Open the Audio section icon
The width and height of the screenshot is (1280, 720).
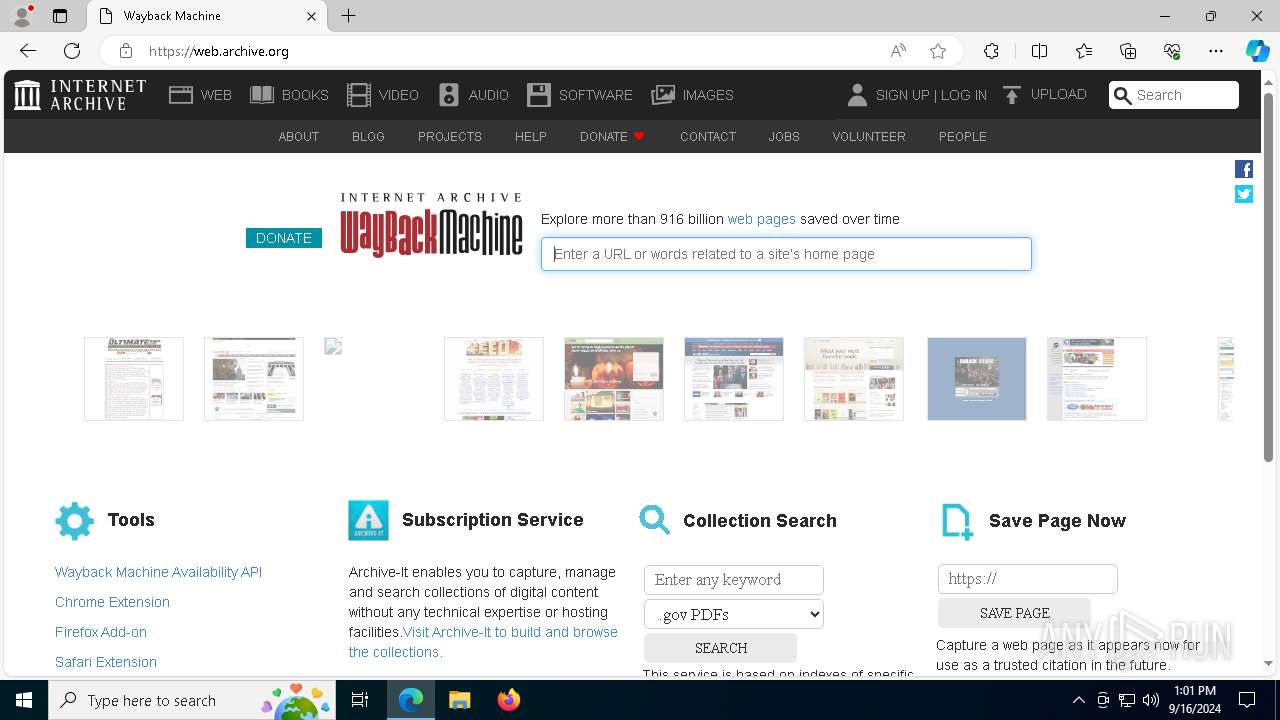click(x=449, y=95)
